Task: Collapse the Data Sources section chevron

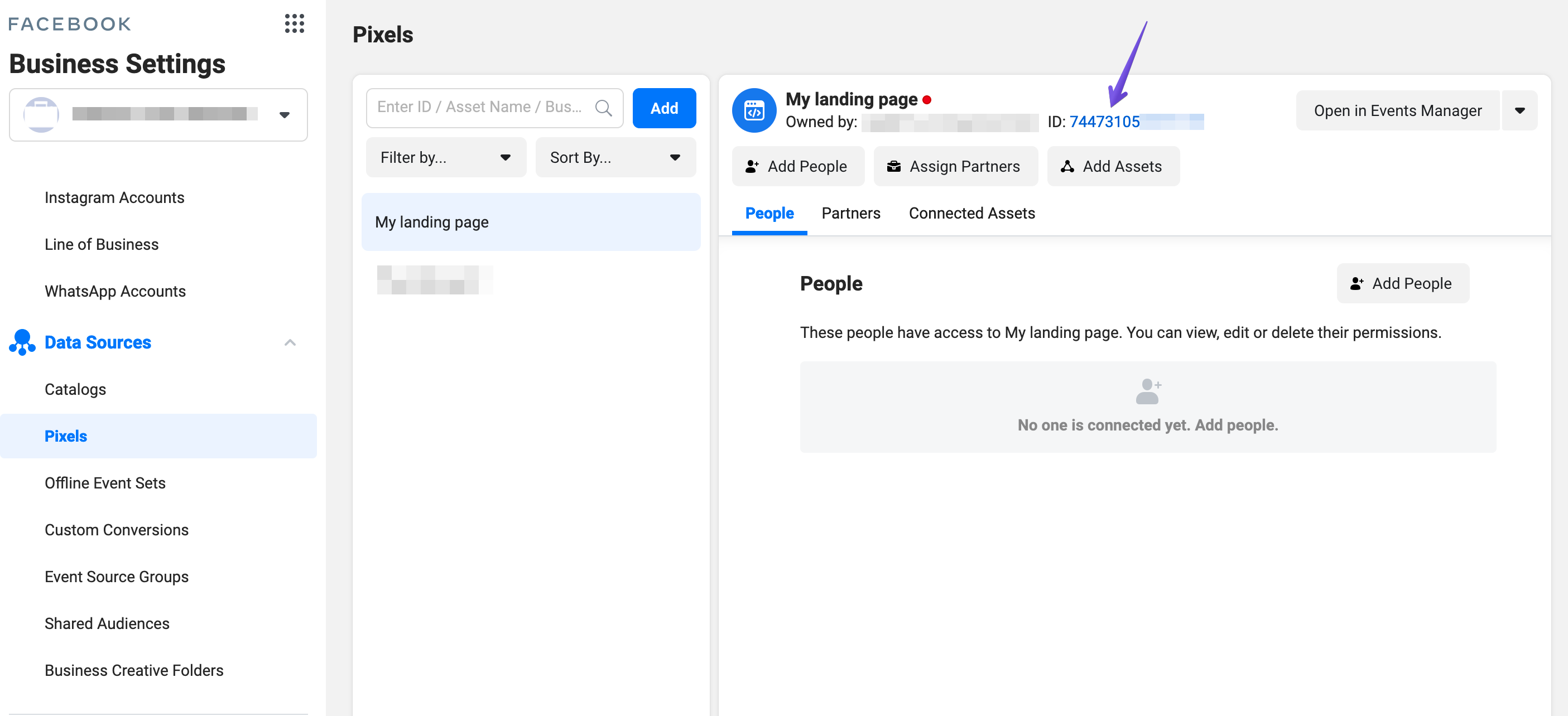Action: (290, 342)
